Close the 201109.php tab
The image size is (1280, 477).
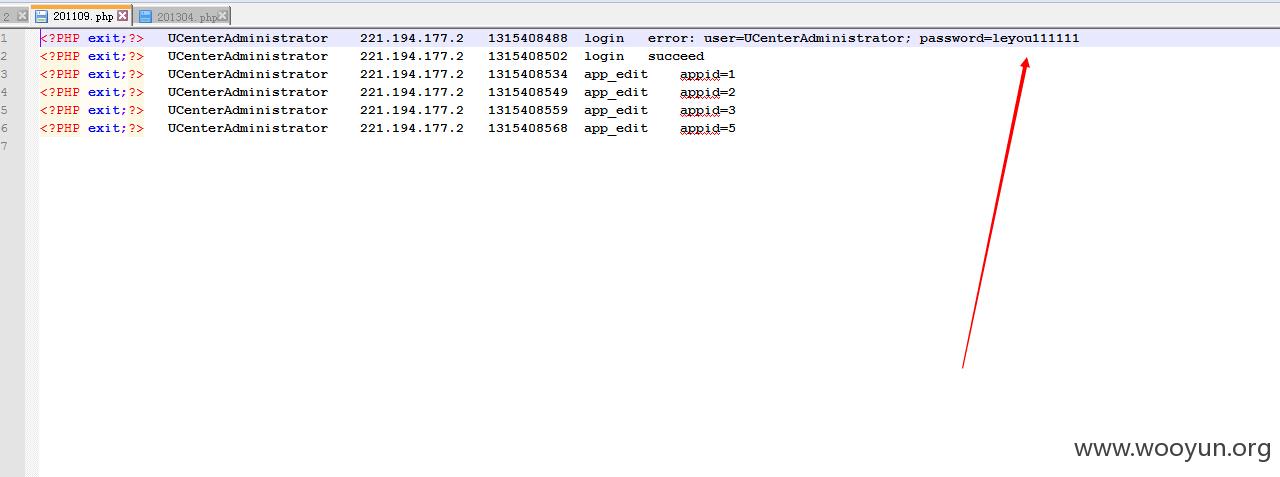pyautogui.click(x=122, y=16)
